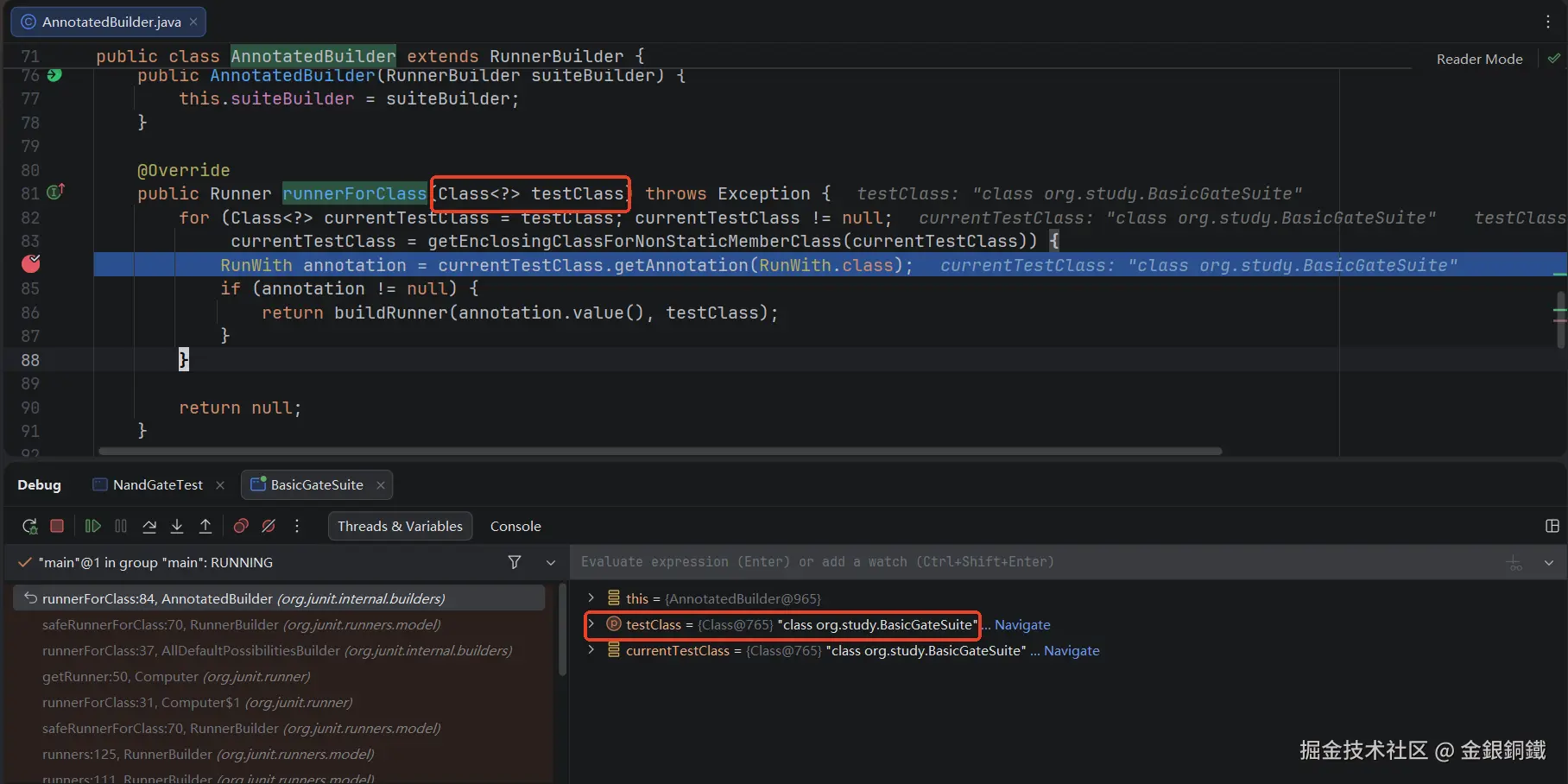Select the runners:125, RunnerBuilder frame

tap(279, 754)
